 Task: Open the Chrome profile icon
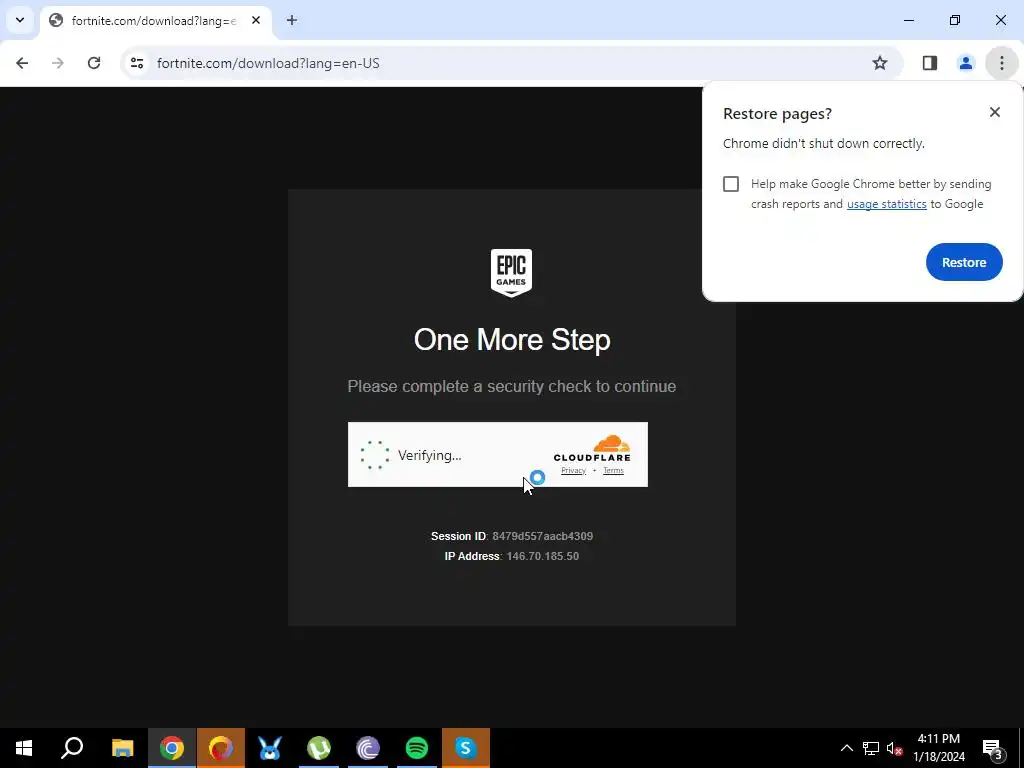[965, 63]
